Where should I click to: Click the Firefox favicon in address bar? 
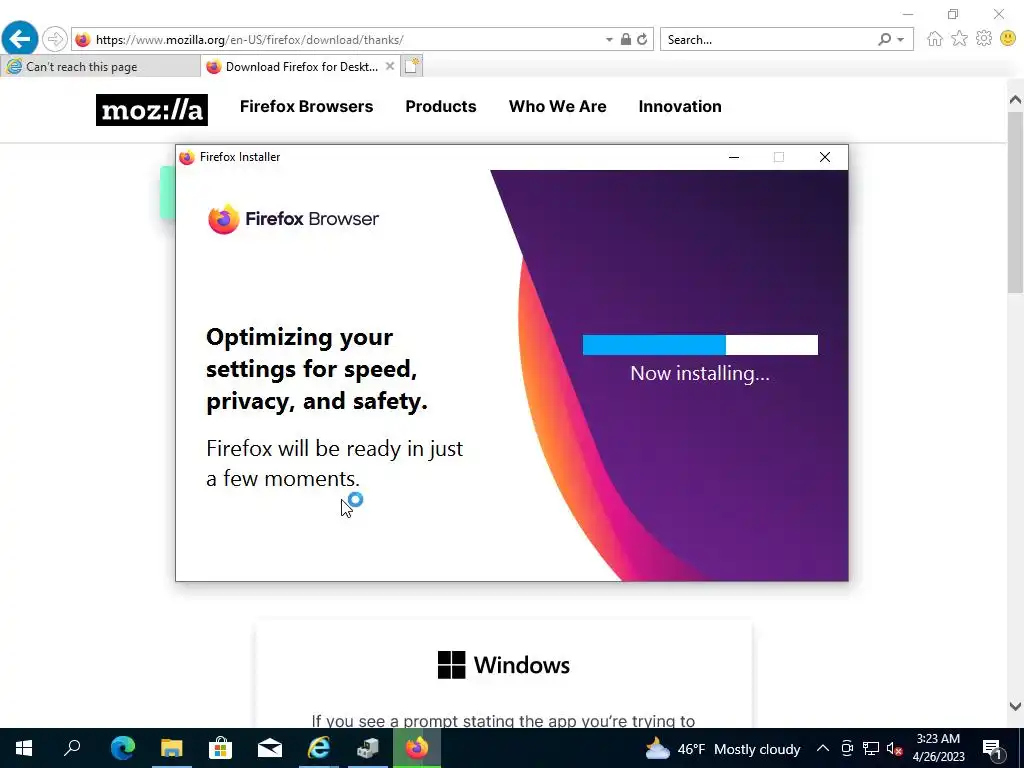point(83,40)
